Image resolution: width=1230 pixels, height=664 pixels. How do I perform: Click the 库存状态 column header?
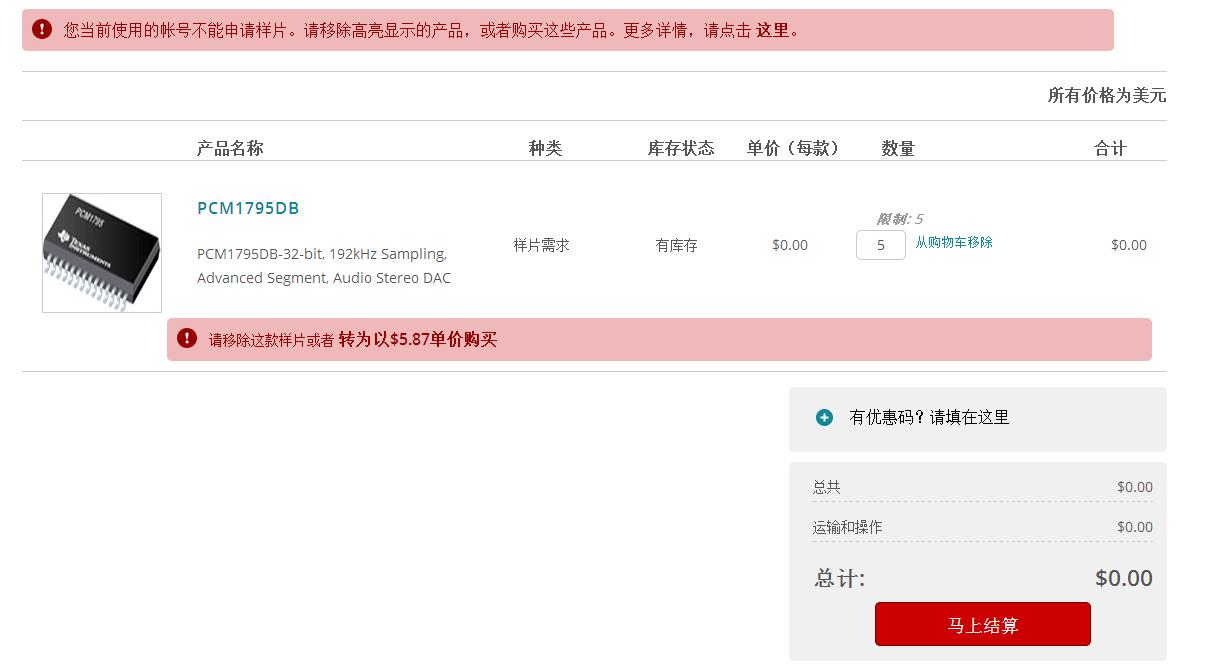click(x=681, y=148)
